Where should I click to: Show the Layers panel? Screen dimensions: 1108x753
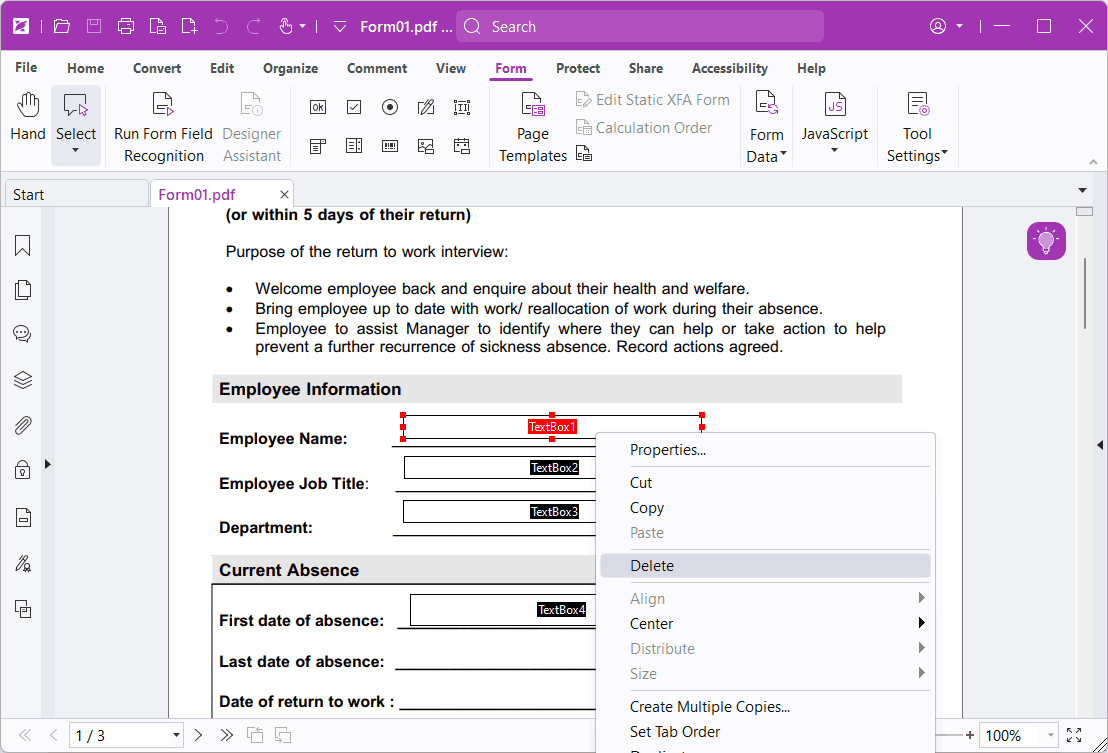pos(21,379)
